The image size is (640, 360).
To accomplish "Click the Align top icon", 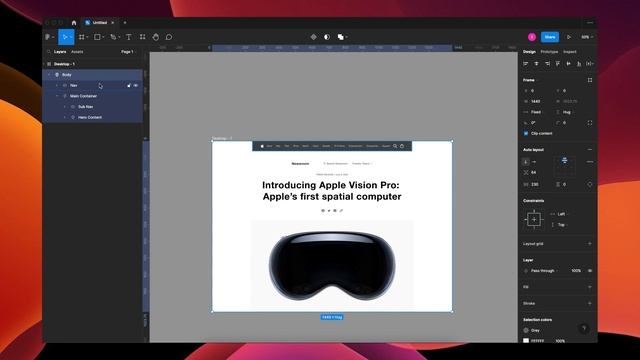I will [x=558, y=64].
